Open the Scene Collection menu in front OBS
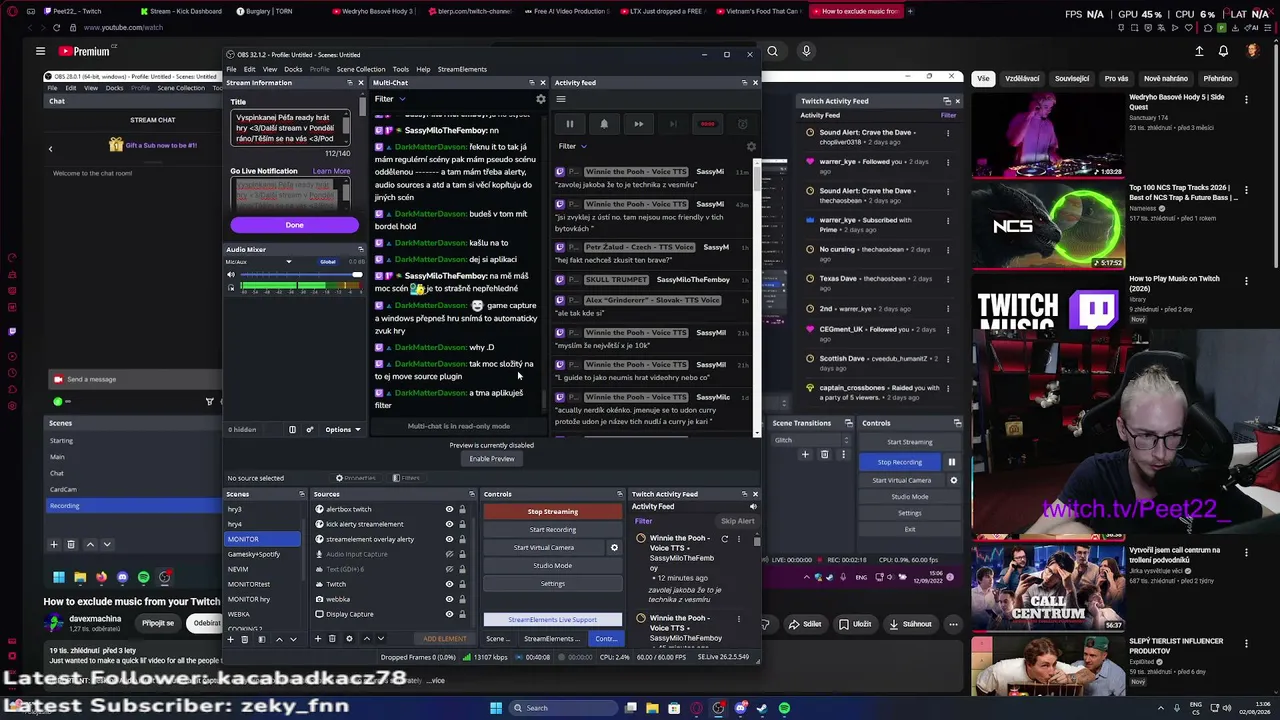Screen dimensions: 1280x720 coord(360,69)
